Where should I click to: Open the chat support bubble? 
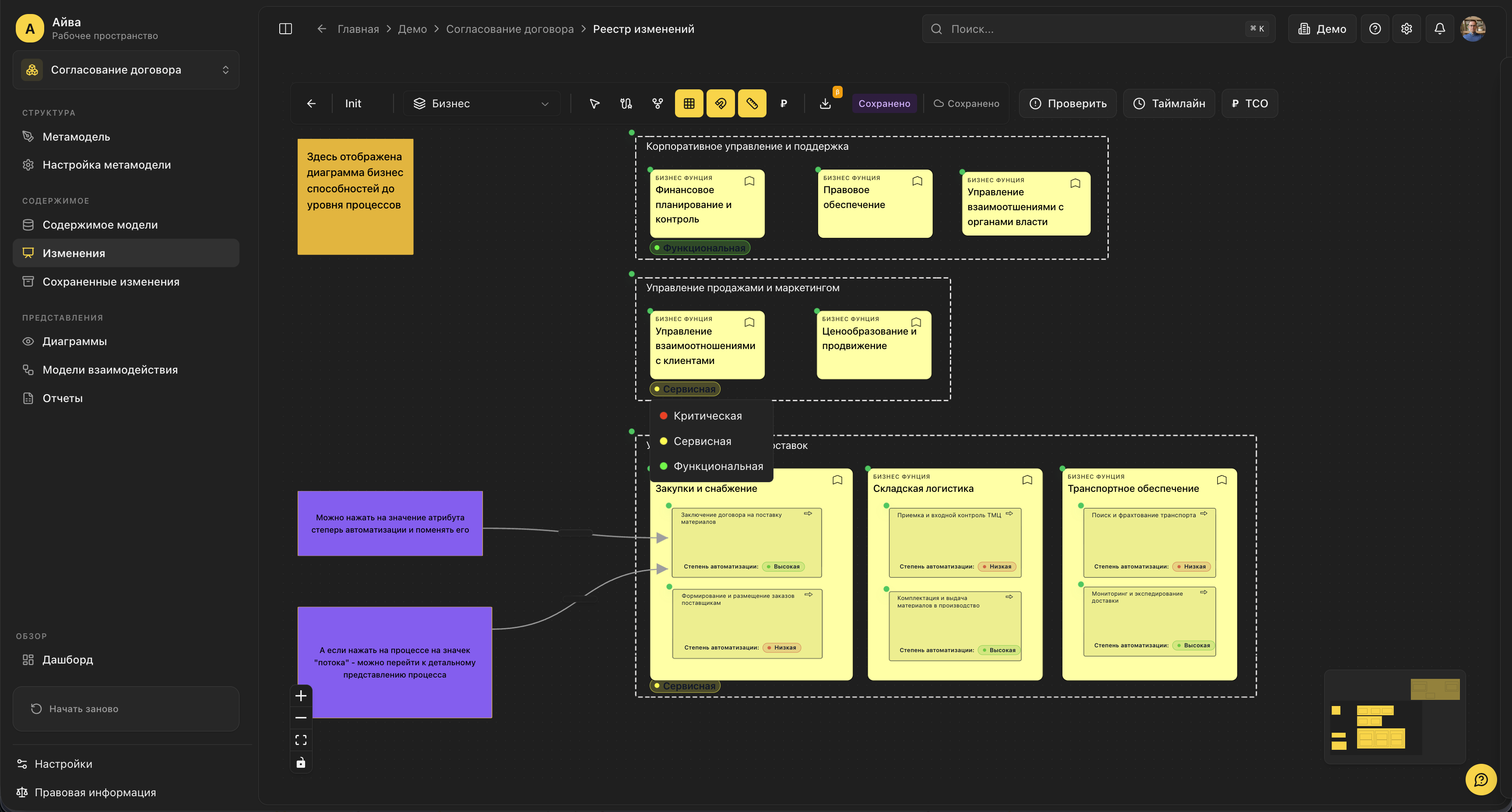[x=1481, y=780]
